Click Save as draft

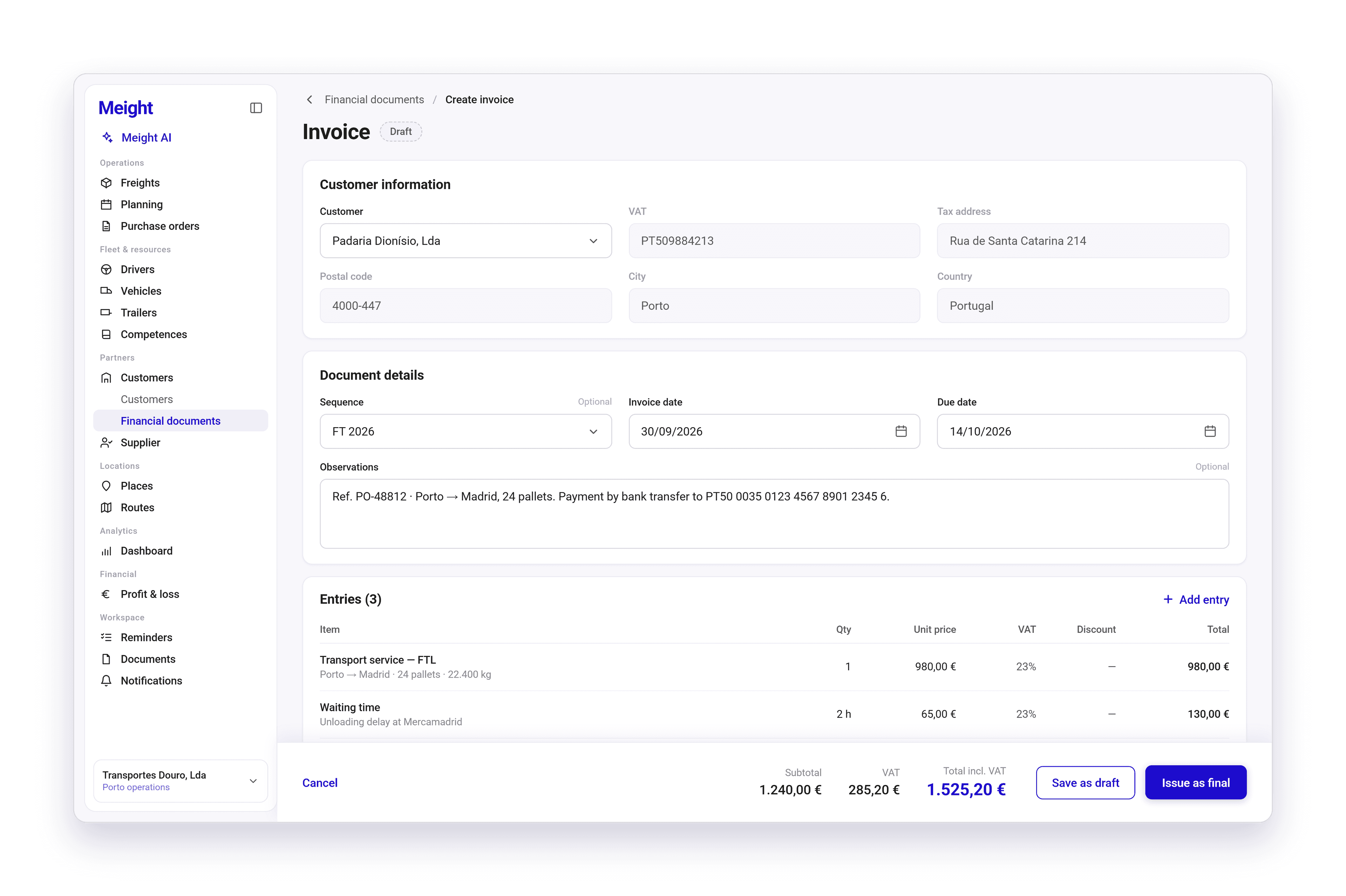(x=1085, y=783)
